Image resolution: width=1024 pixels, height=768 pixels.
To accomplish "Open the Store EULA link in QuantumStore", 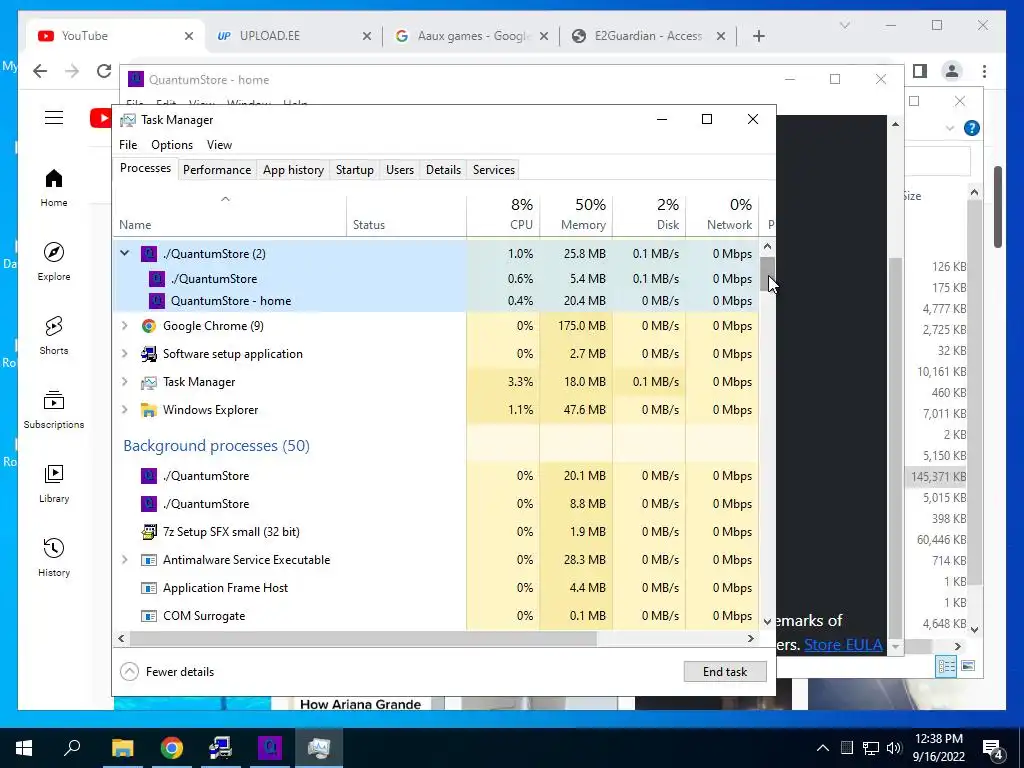I will pyautogui.click(x=843, y=645).
